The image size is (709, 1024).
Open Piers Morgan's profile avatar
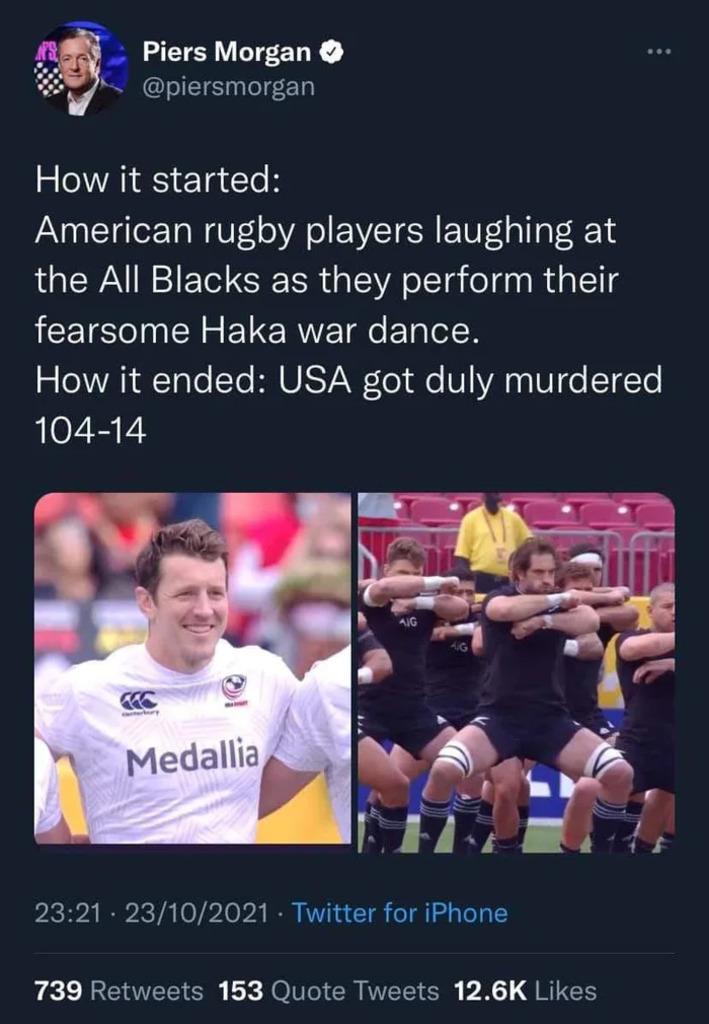click(x=81, y=68)
